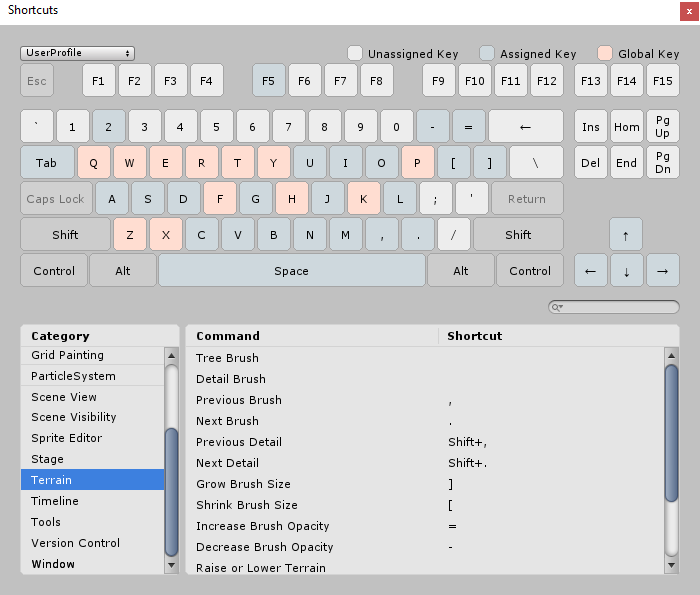The height and width of the screenshot is (595, 700).
Task: Select the Detail Brush command
Action: [x=425, y=379]
